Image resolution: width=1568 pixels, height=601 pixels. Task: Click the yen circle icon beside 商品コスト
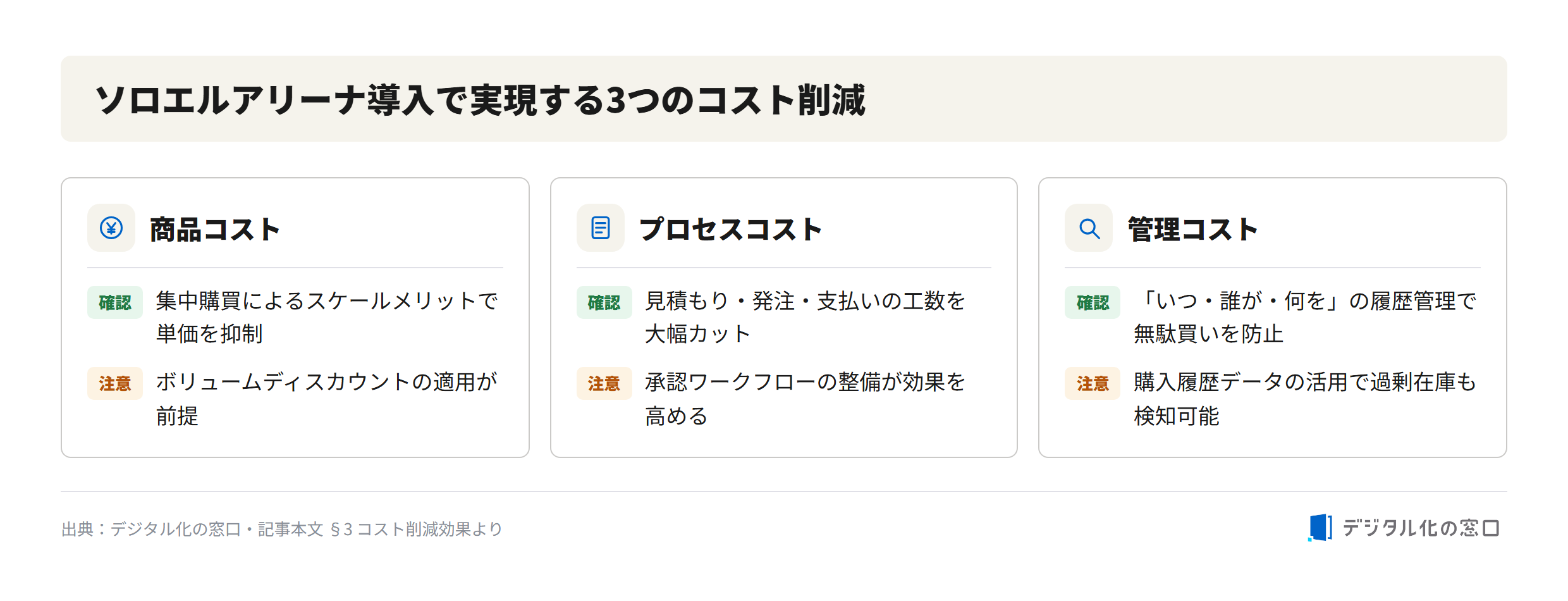111,228
